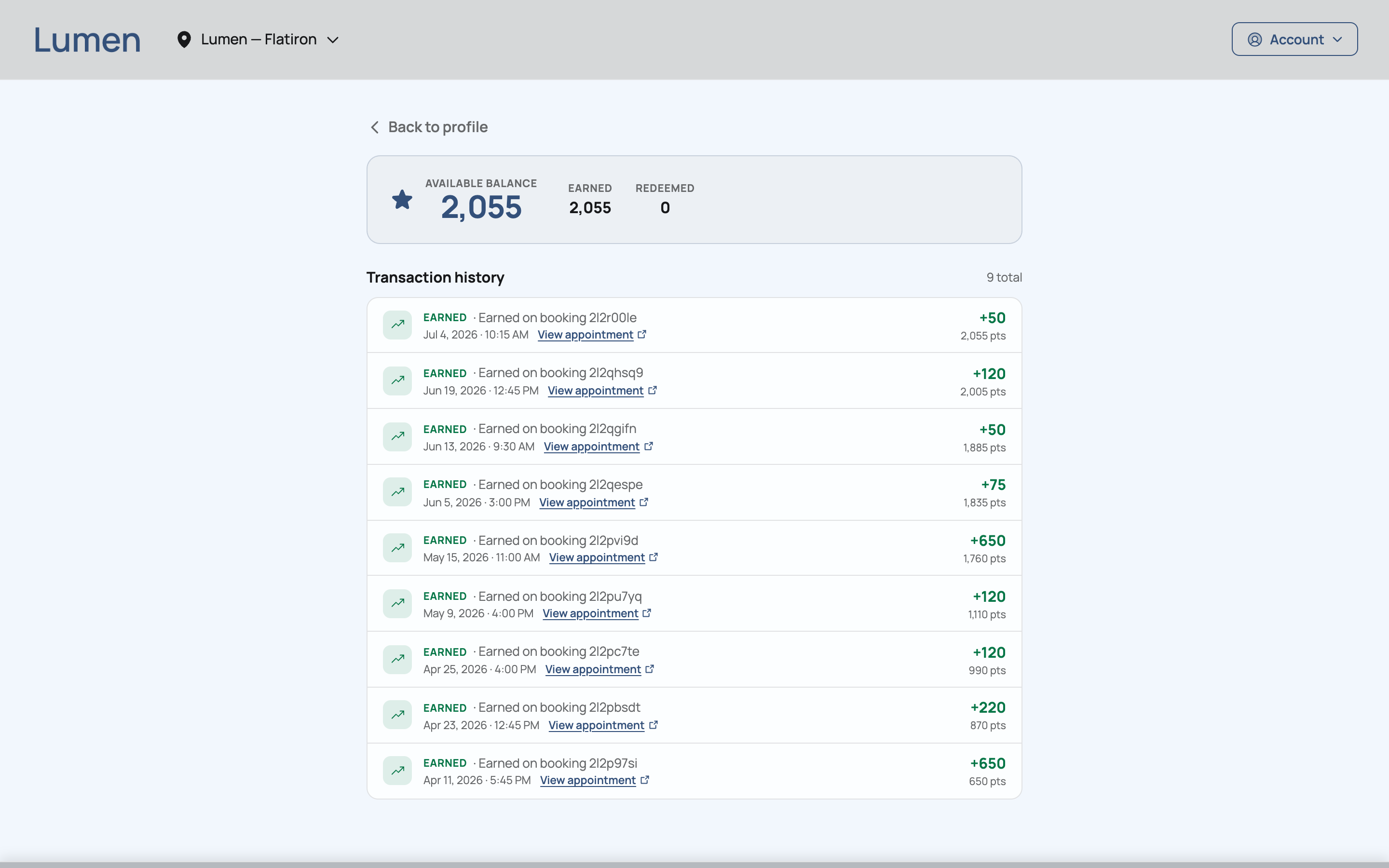Click the back chevron arrow icon

(x=375, y=127)
